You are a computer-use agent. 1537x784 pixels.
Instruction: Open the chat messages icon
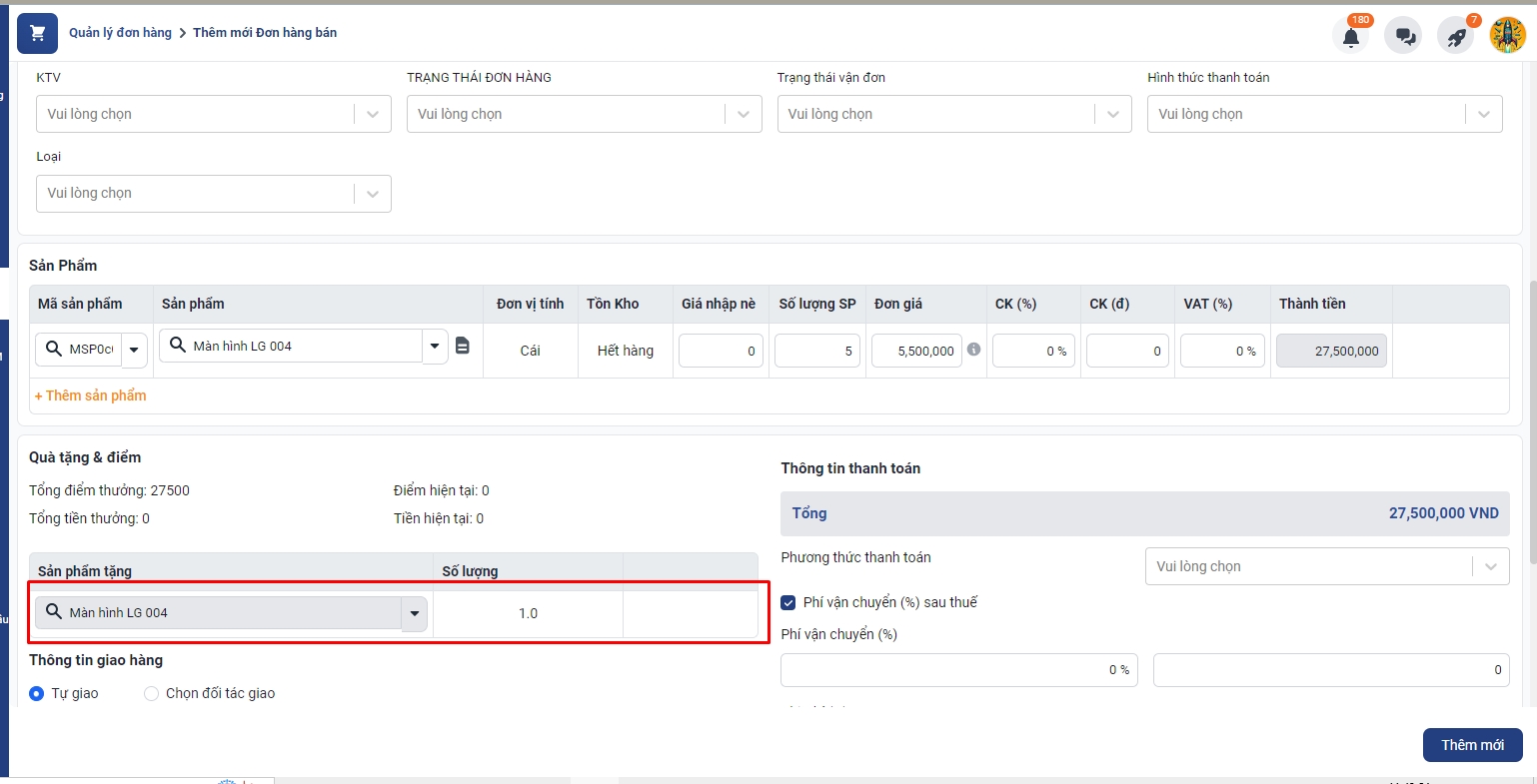pyautogui.click(x=1403, y=36)
